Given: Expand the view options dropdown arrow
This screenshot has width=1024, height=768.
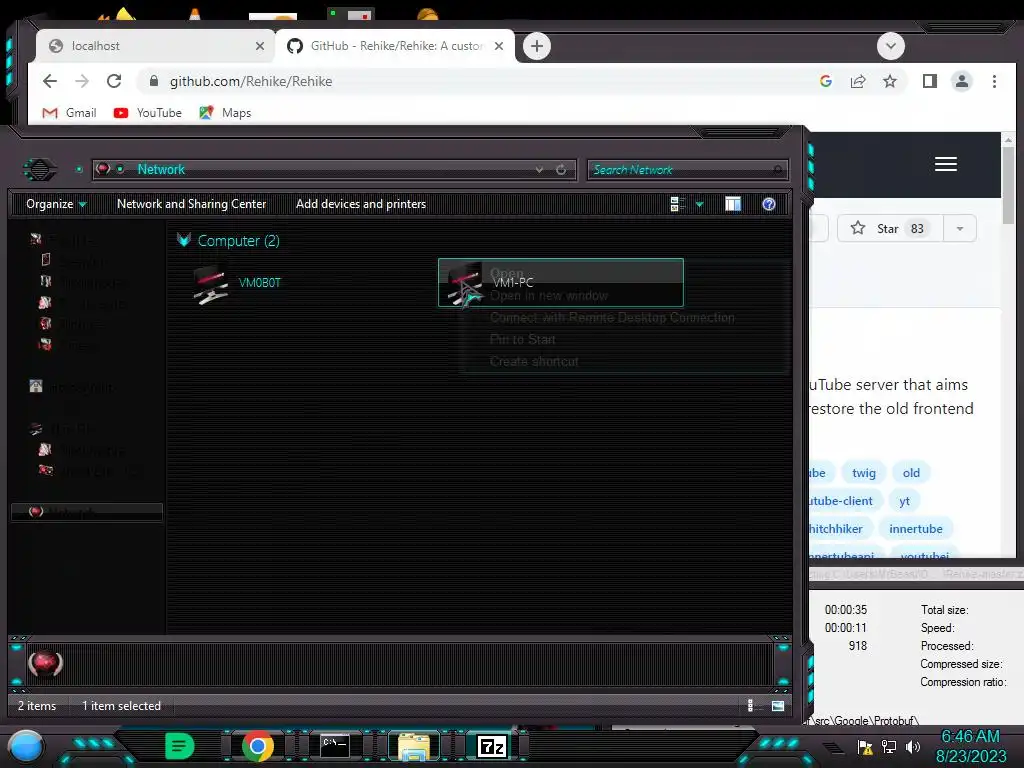Looking at the screenshot, I should point(699,204).
